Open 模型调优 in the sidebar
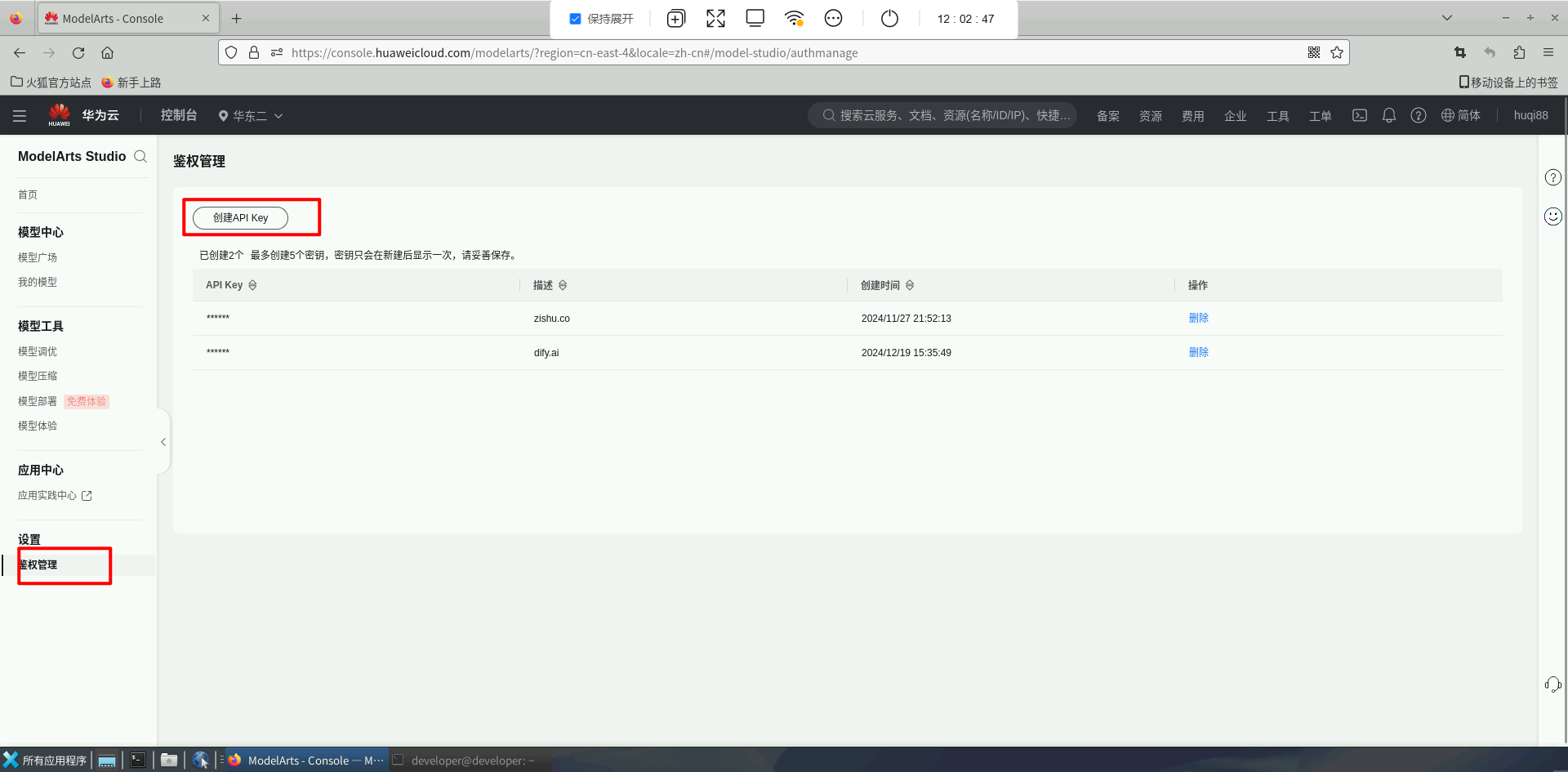 38,351
